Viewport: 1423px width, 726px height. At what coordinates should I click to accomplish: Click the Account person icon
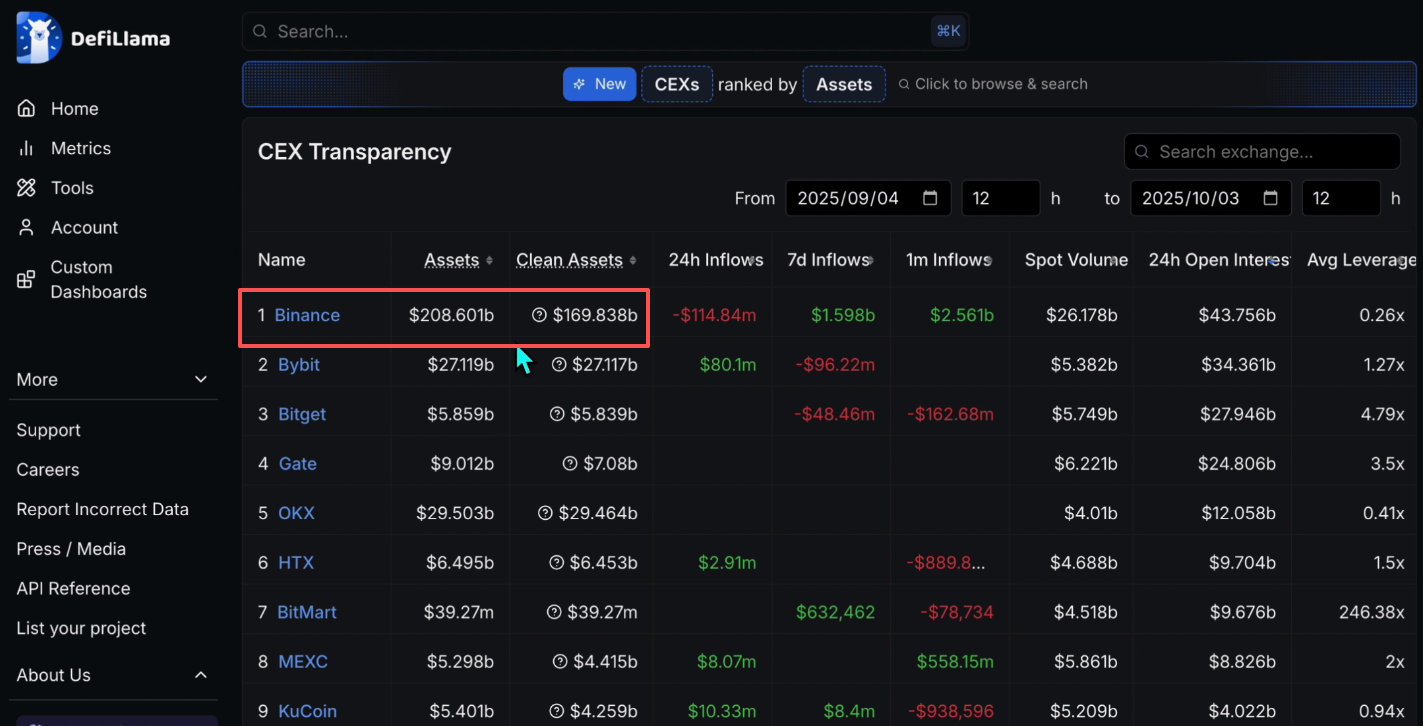coord(27,228)
